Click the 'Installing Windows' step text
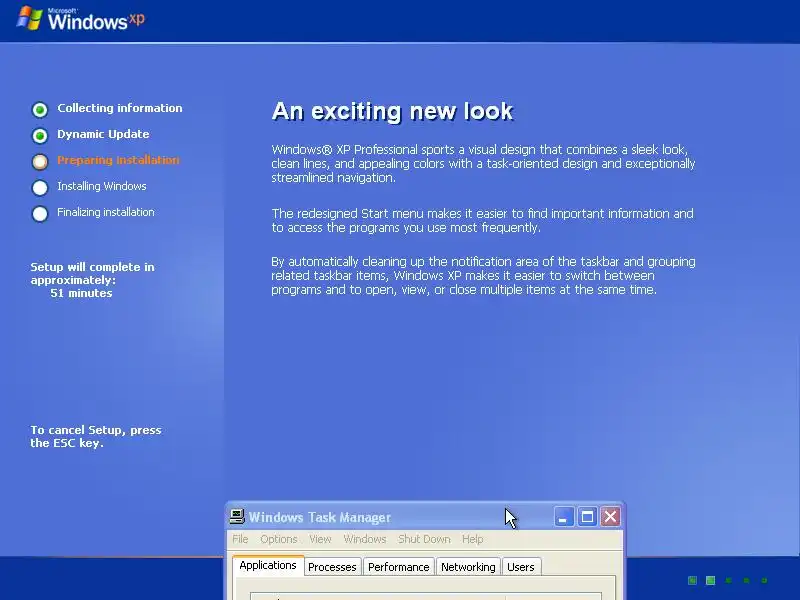The width and height of the screenshot is (800, 600). 102,186
